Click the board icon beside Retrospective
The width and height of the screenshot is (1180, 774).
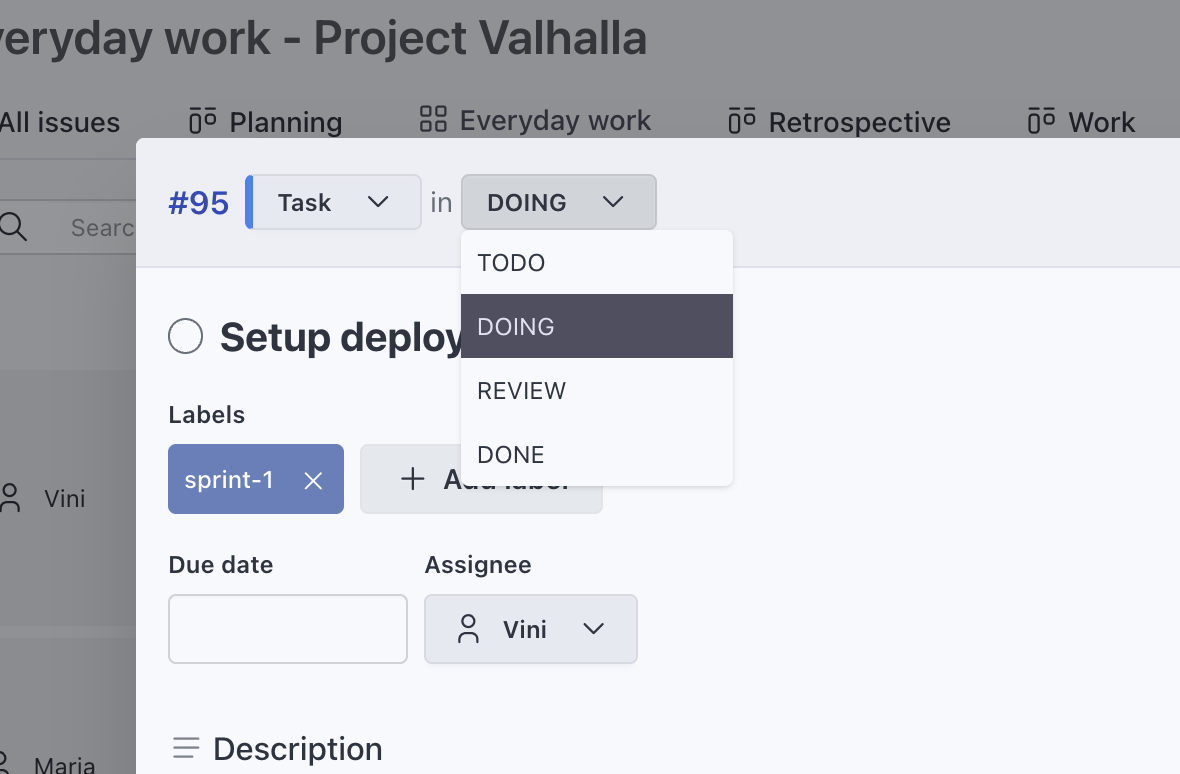742,121
